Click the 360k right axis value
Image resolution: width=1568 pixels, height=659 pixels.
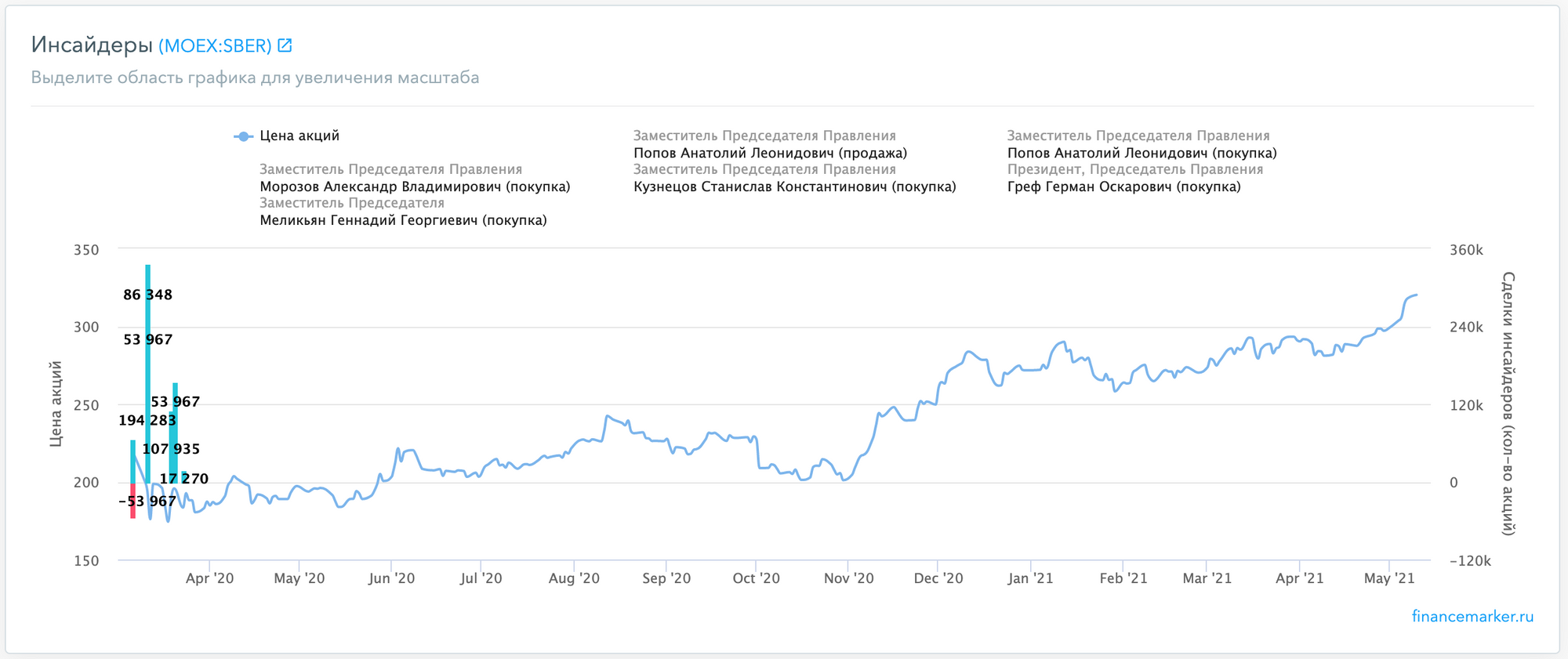click(1466, 250)
